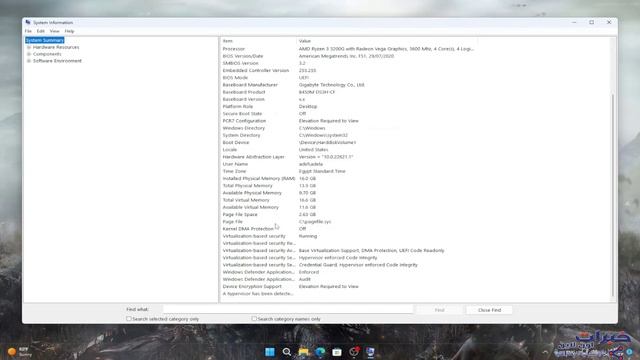Image resolution: width=640 pixels, height=360 pixels.
Task: Click the Item column header
Action: [x=258, y=41]
